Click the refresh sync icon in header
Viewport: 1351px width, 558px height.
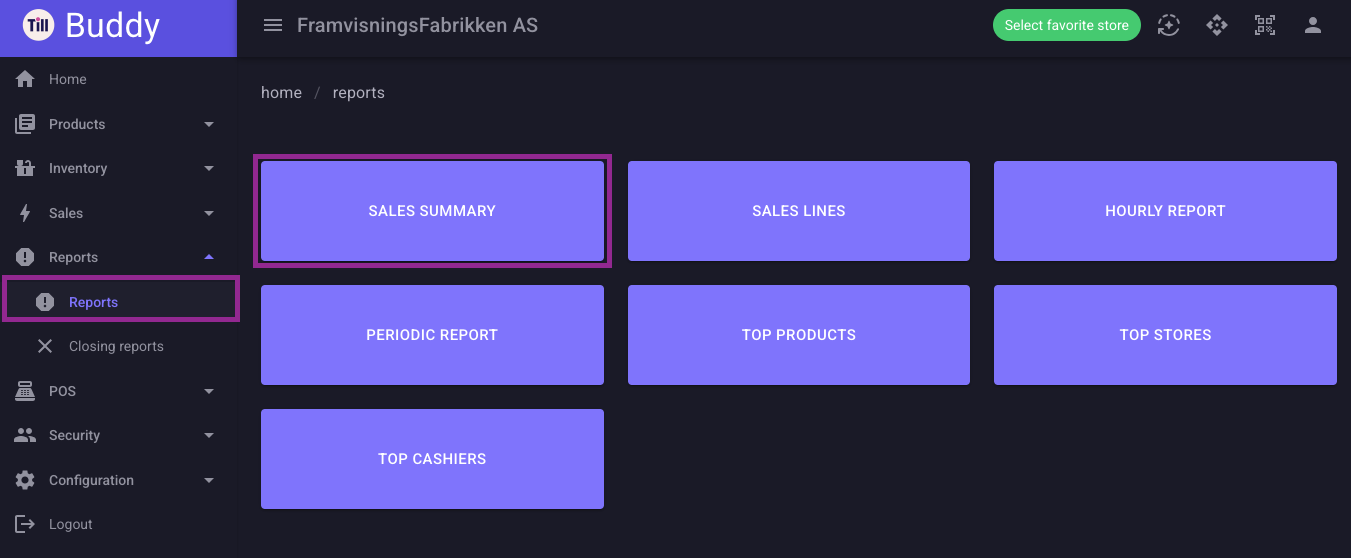[1168, 26]
